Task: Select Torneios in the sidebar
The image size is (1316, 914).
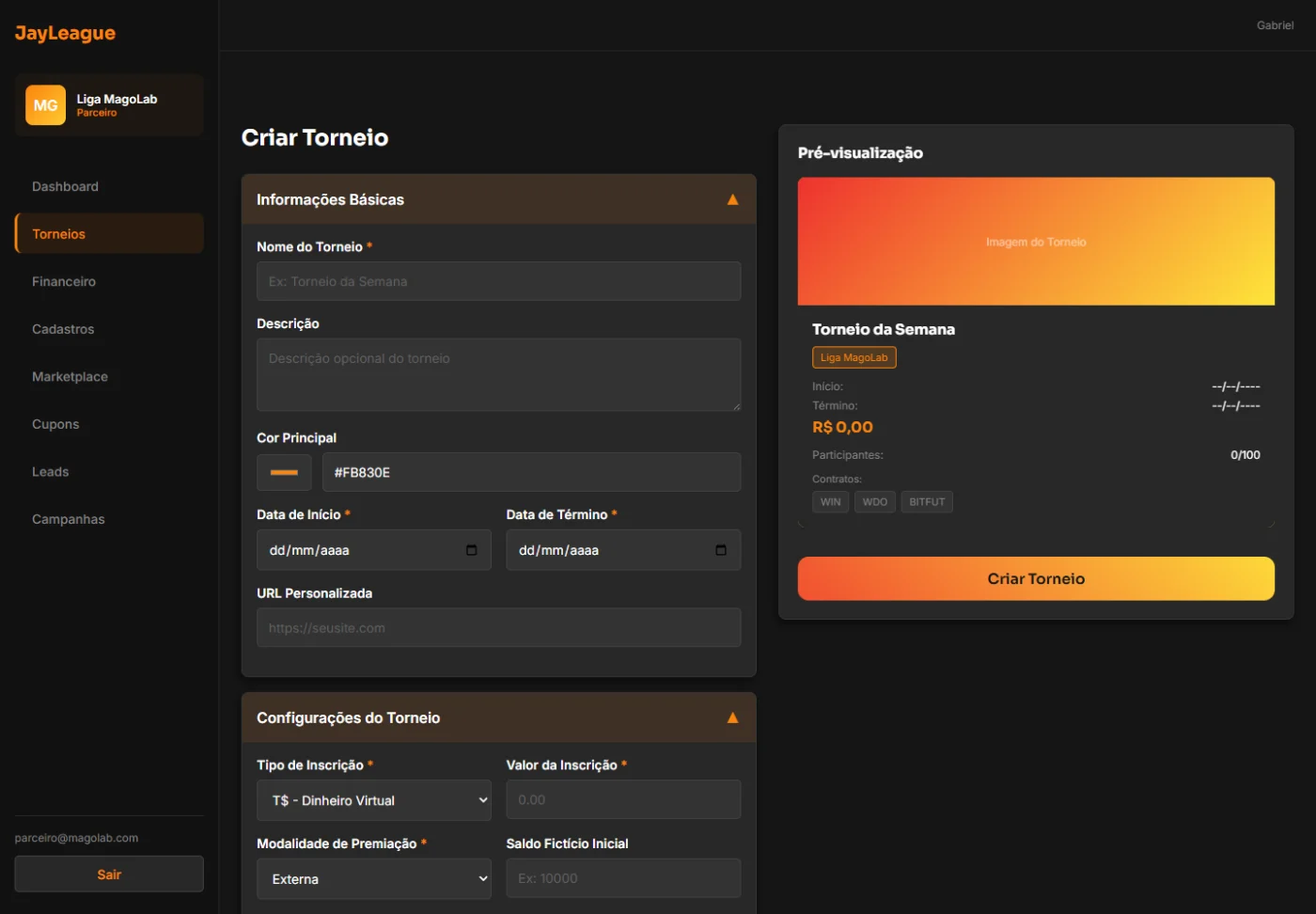Action: click(109, 233)
